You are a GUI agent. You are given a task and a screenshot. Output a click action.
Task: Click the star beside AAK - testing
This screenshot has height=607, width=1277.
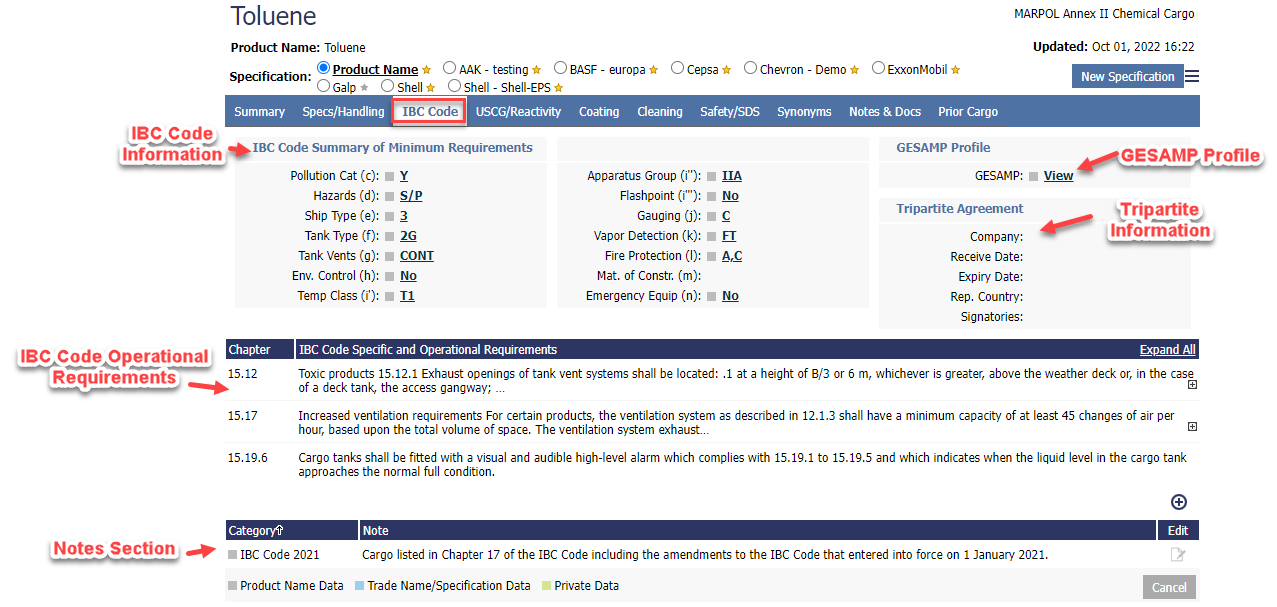click(x=537, y=70)
